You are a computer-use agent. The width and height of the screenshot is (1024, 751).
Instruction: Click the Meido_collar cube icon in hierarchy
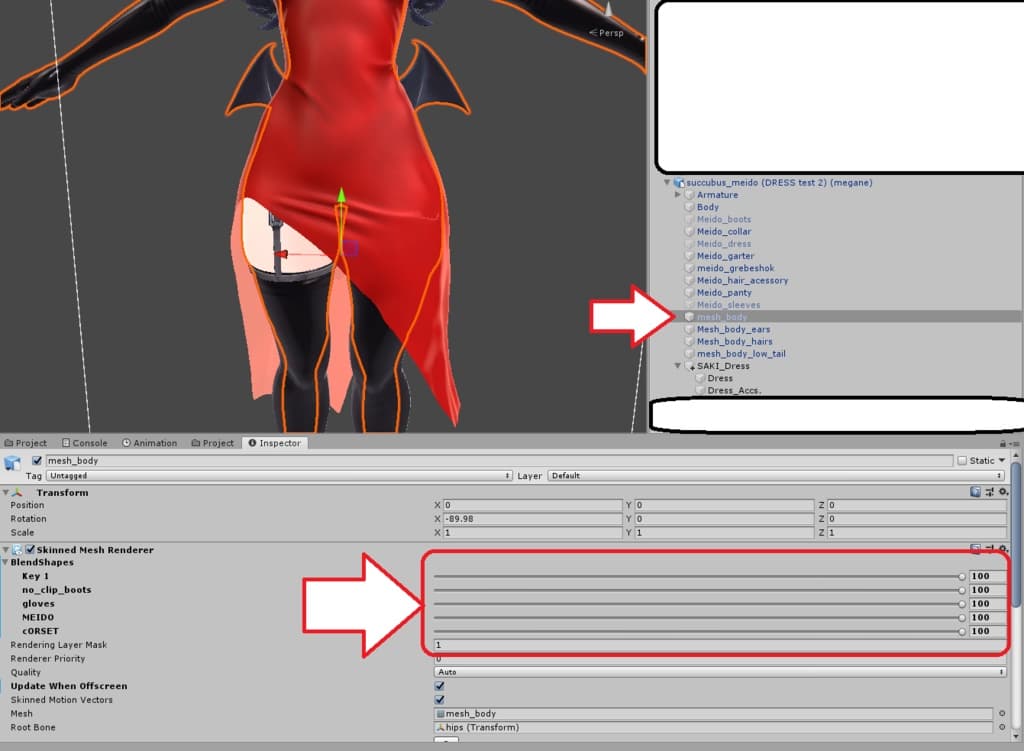click(689, 232)
